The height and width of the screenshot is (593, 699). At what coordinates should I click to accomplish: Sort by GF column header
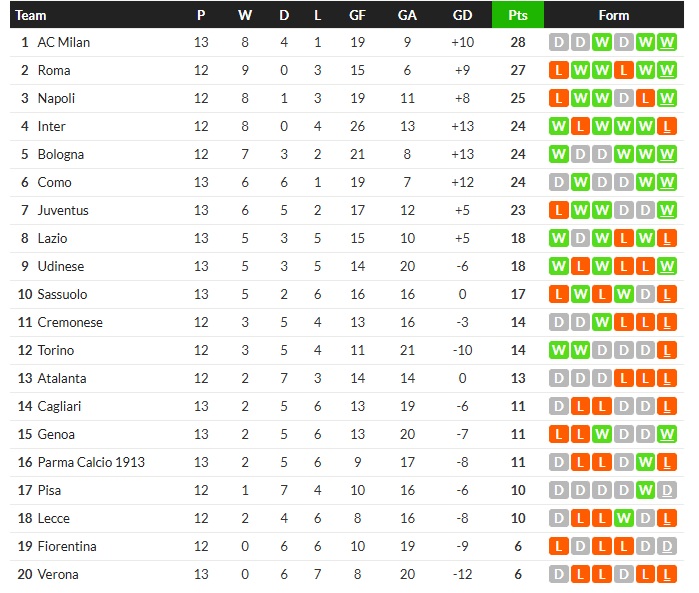357,15
